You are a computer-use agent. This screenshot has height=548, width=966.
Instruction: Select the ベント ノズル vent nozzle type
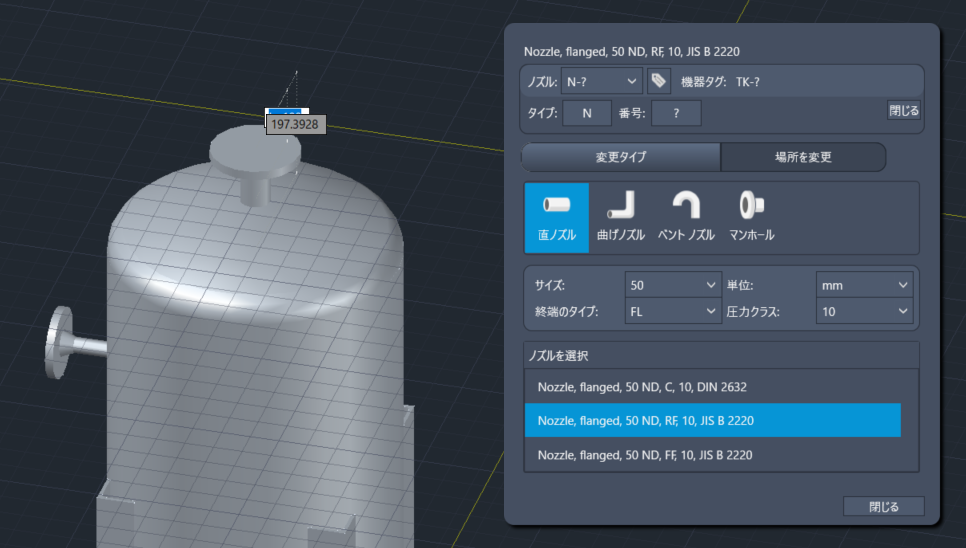[x=686, y=217]
